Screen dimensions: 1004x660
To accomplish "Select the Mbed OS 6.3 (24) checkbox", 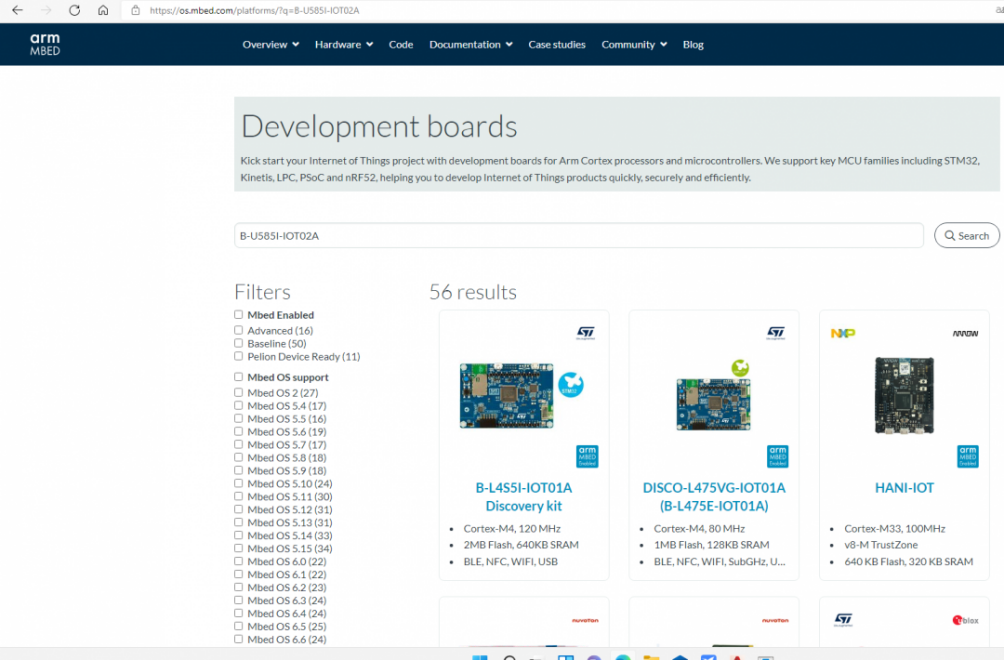I will (238, 600).
